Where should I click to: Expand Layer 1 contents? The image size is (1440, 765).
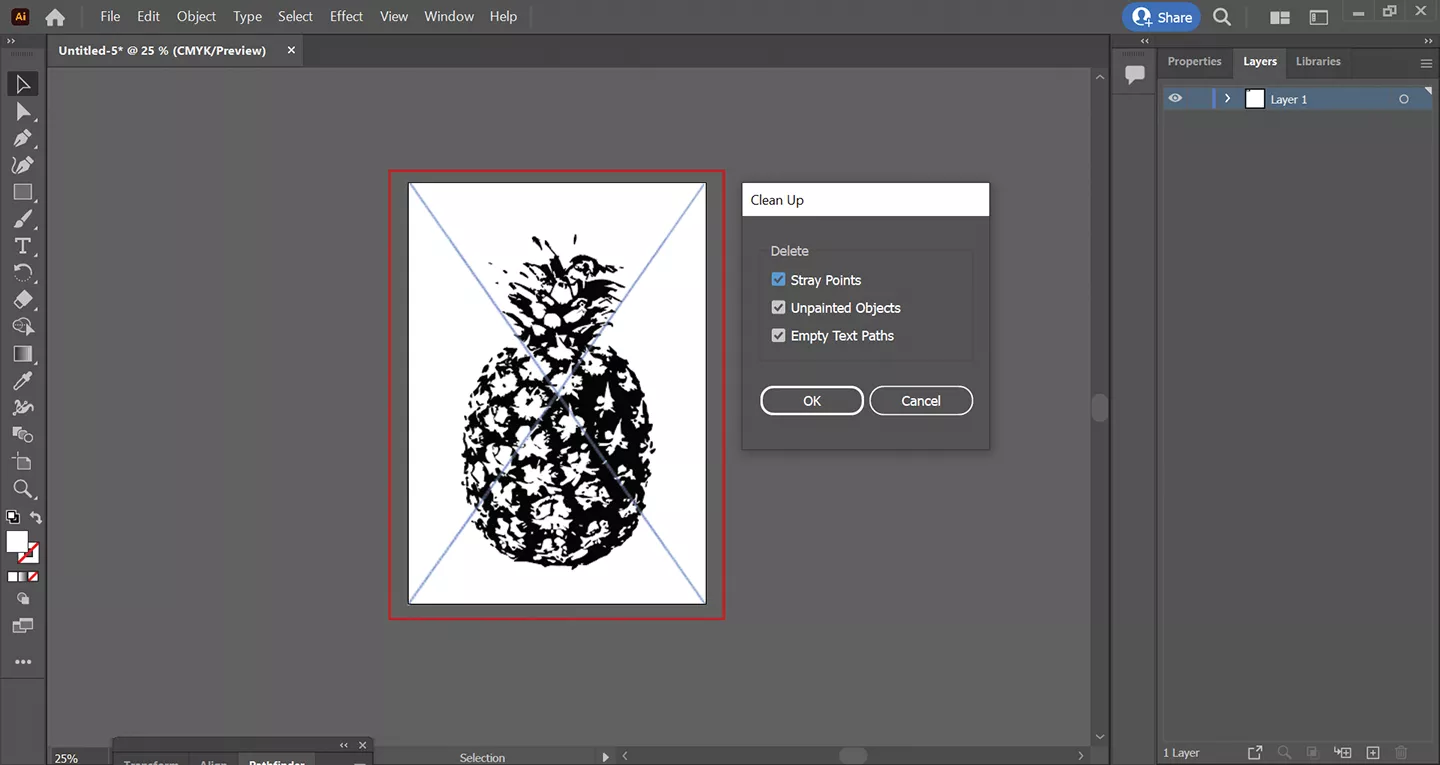pos(1227,99)
